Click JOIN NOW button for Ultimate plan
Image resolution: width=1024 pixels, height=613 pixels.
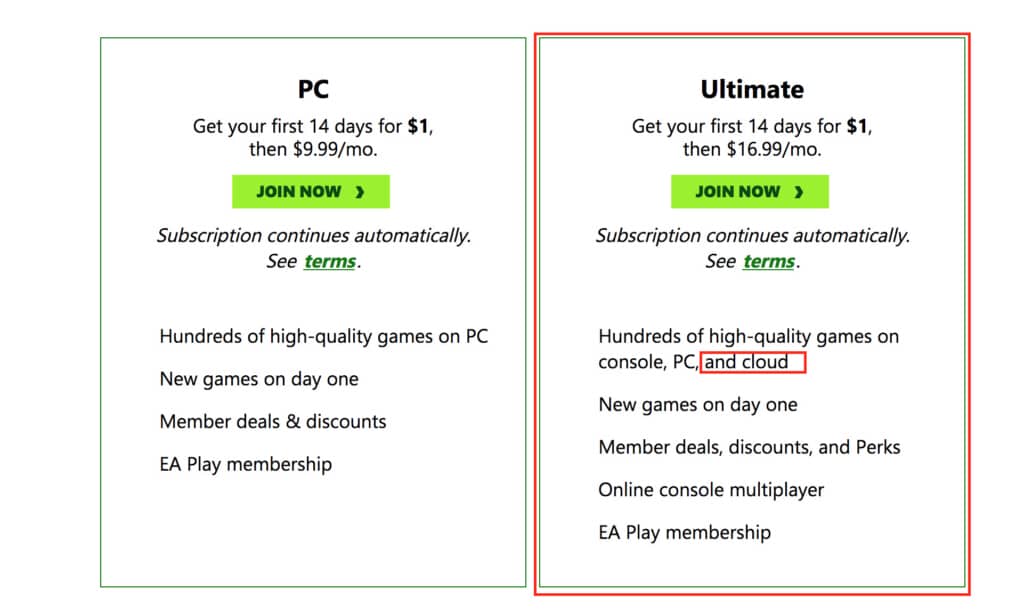click(x=750, y=191)
